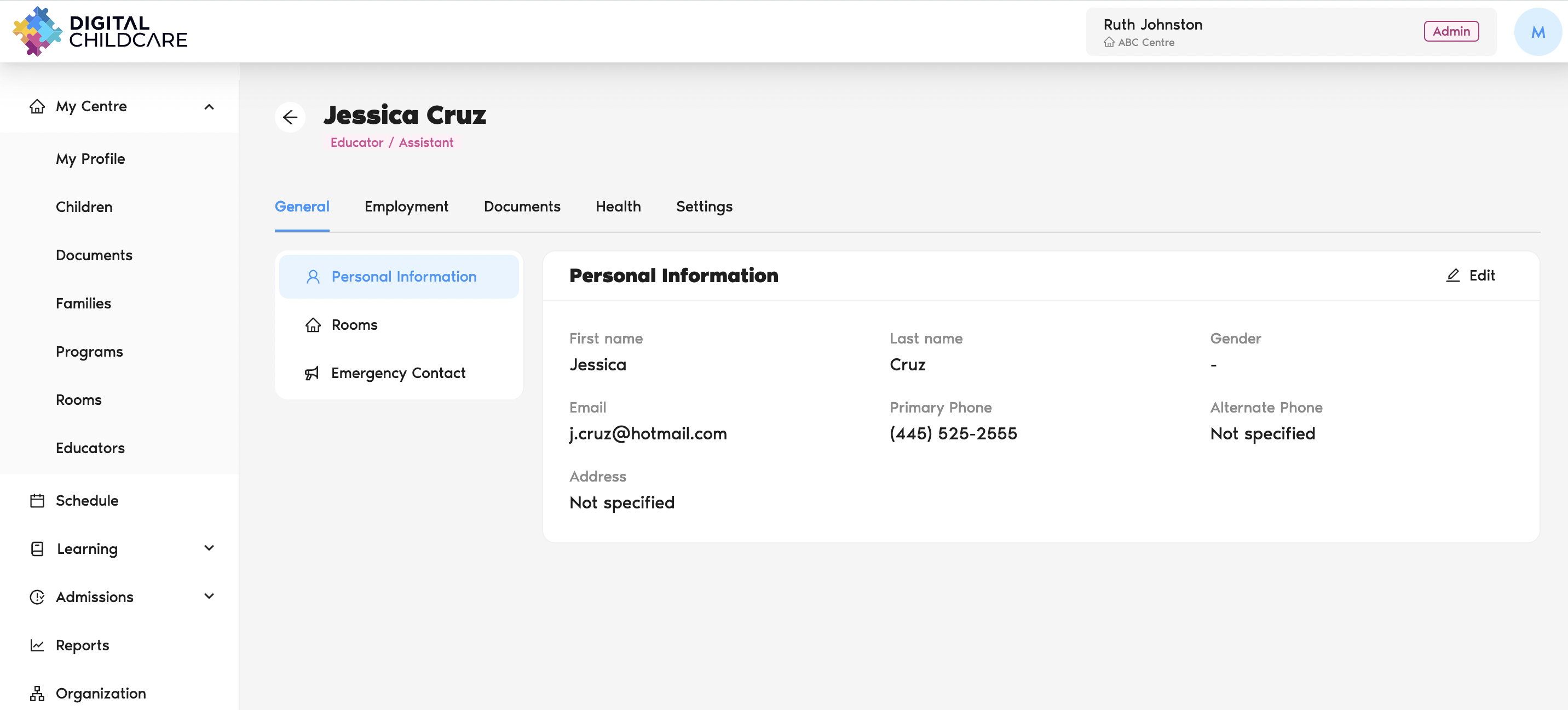Open the Health tab
Image resolution: width=1568 pixels, height=710 pixels.
(618, 207)
